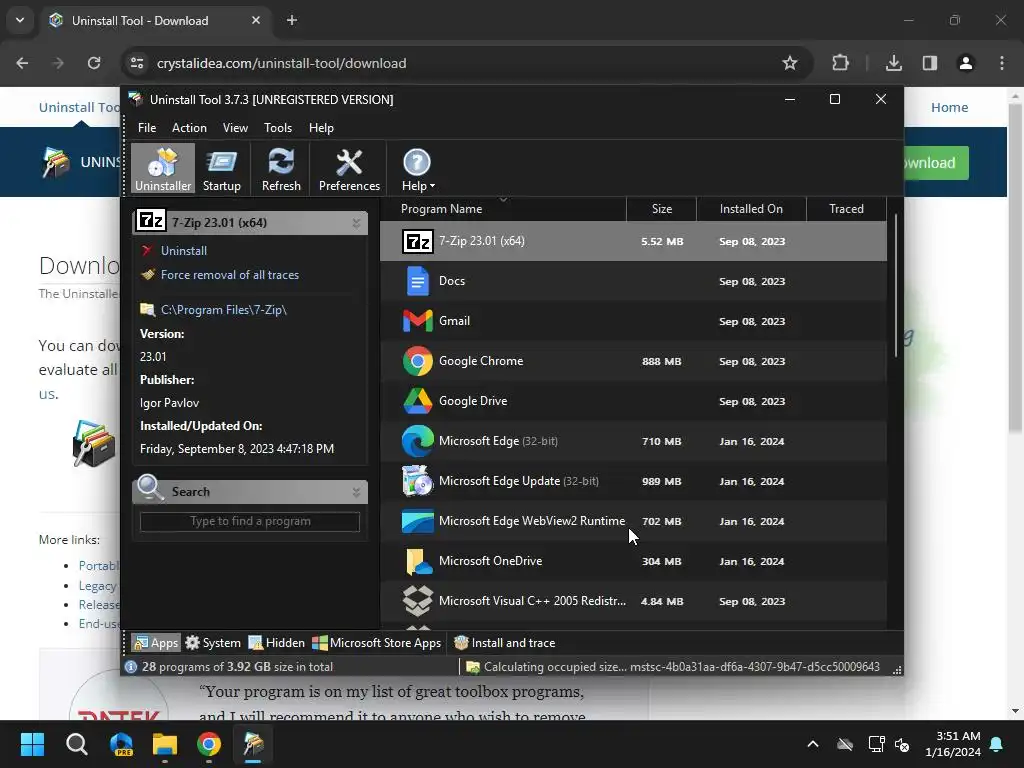The height and width of the screenshot is (768, 1024).
Task: Refresh the program list
Action: click(281, 169)
